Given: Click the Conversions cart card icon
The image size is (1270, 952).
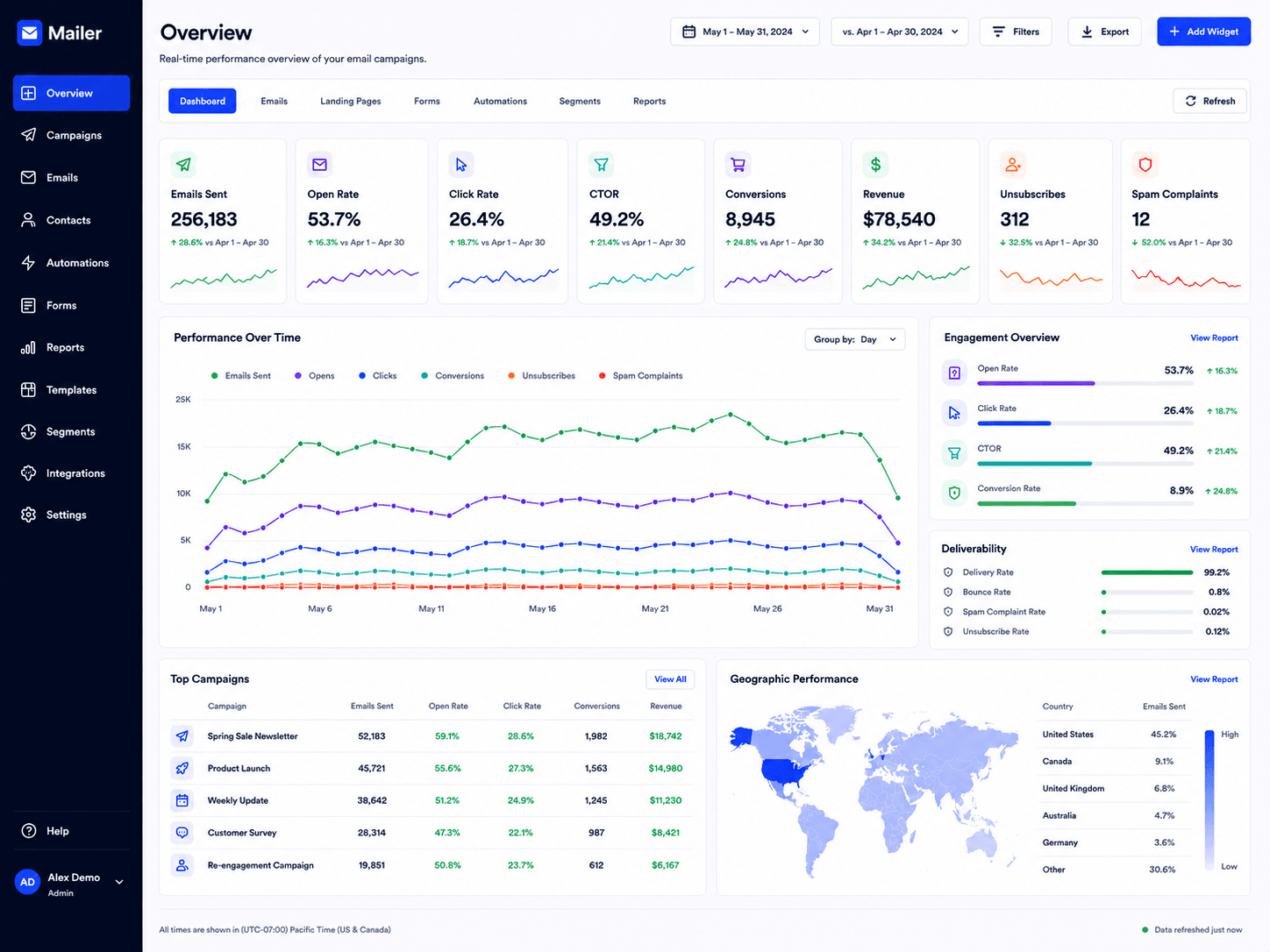Looking at the screenshot, I should coord(738,164).
